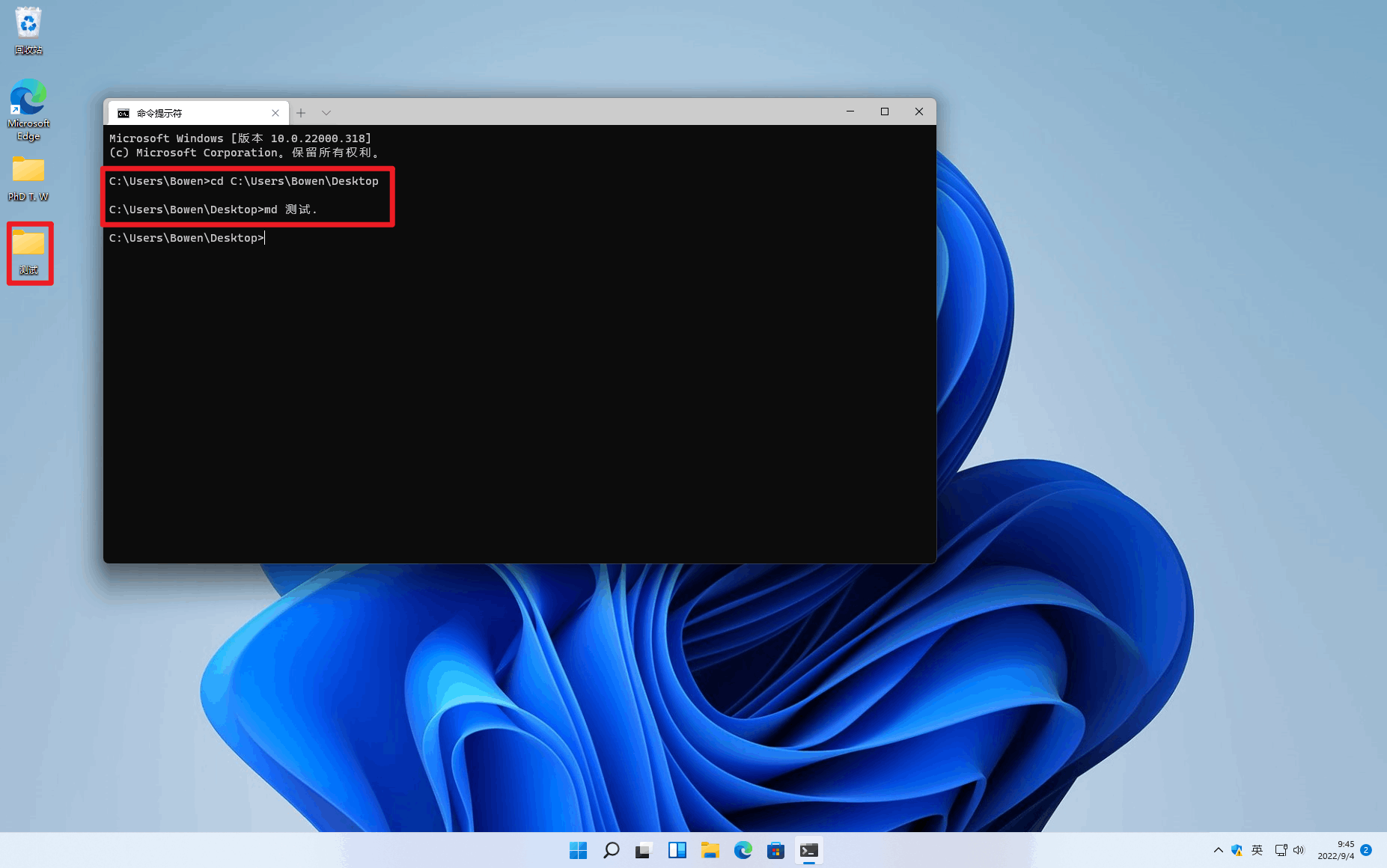Select the 测试 folder on desktop
This screenshot has height=868, width=1387.
pyautogui.click(x=29, y=252)
